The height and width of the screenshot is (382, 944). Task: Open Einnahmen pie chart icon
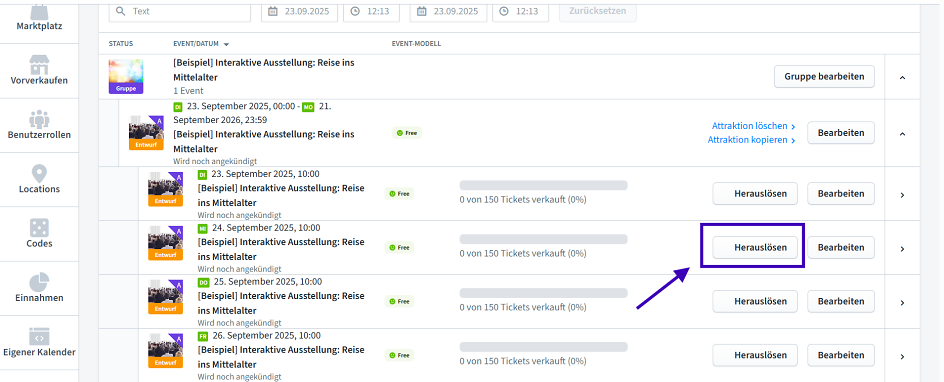click(x=39, y=282)
